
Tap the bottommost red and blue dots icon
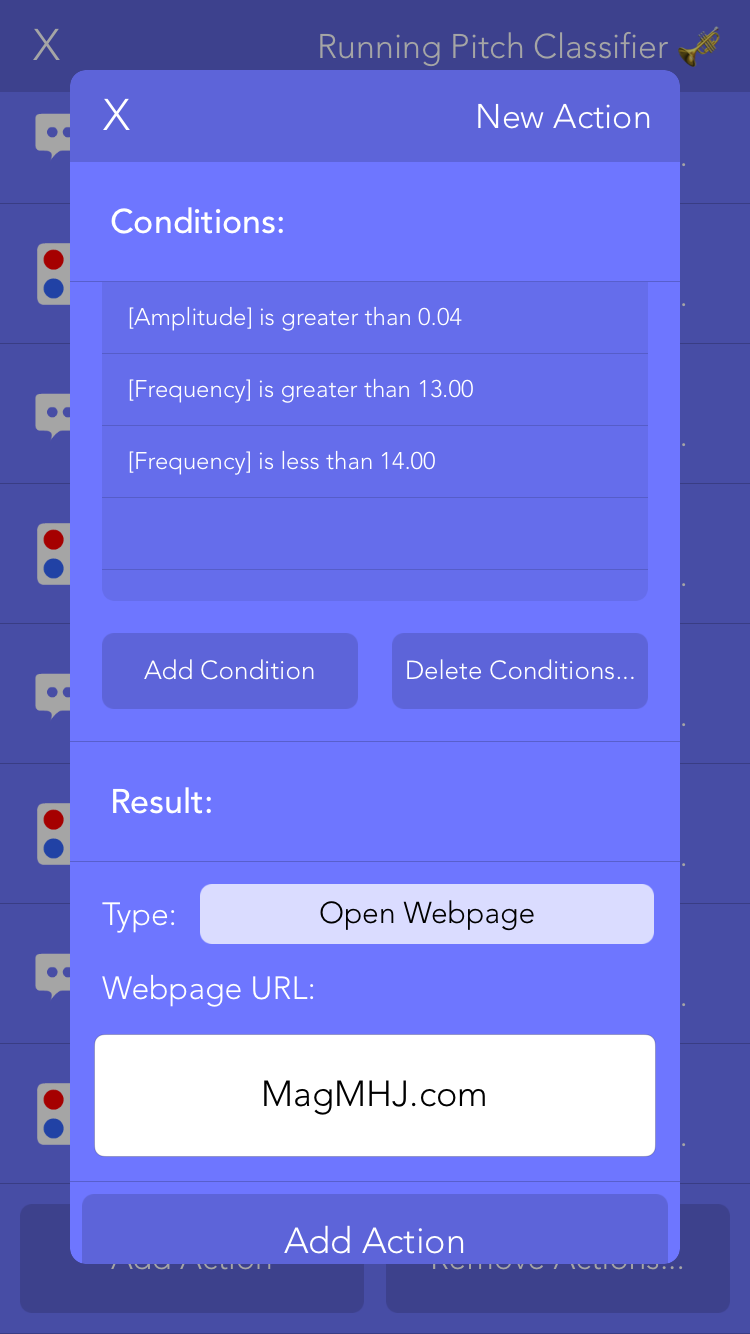(x=53, y=1114)
